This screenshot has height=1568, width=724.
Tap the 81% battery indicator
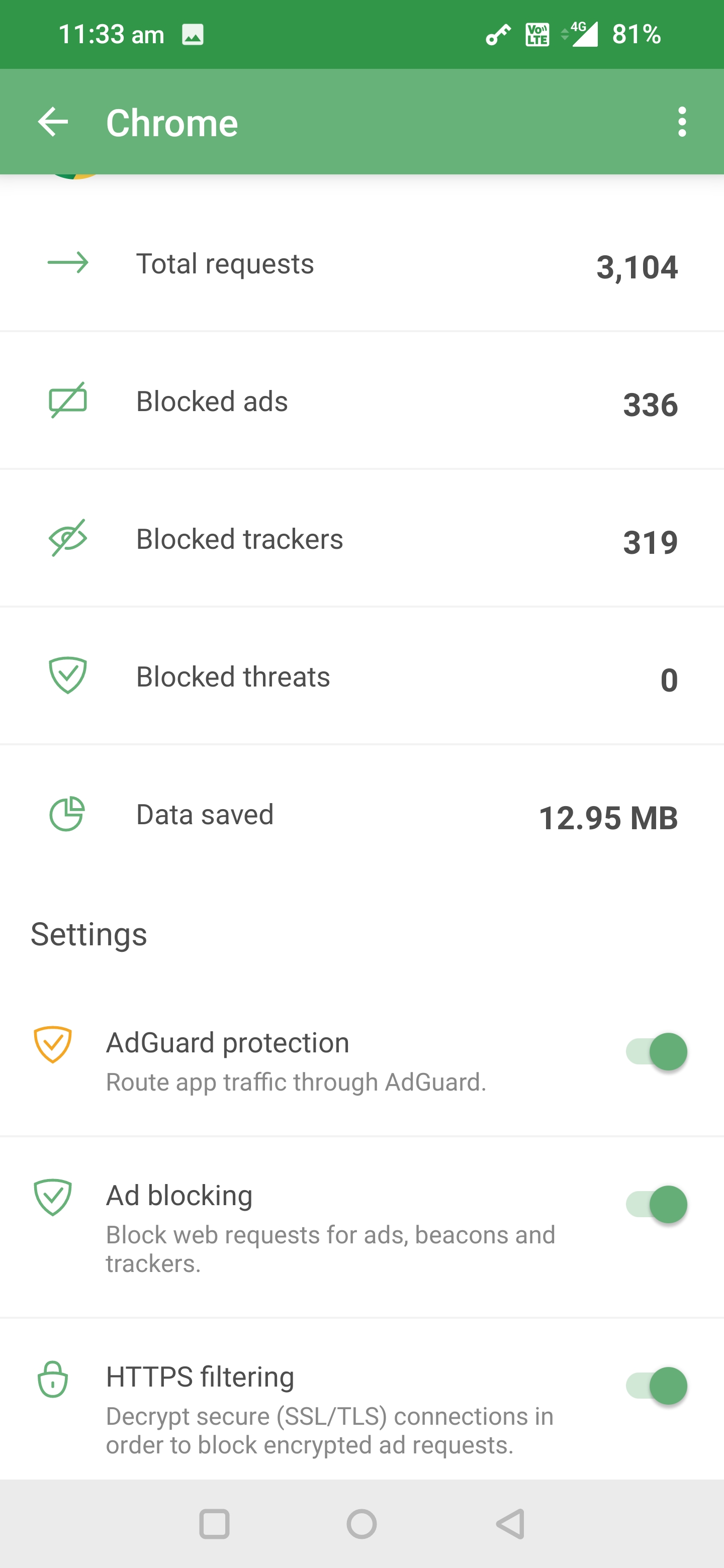tap(636, 34)
